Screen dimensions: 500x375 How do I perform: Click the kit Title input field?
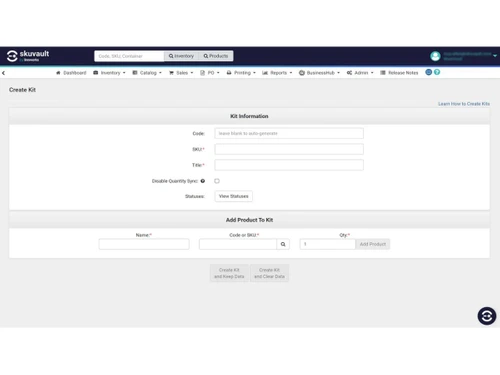click(x=289, y=165)
